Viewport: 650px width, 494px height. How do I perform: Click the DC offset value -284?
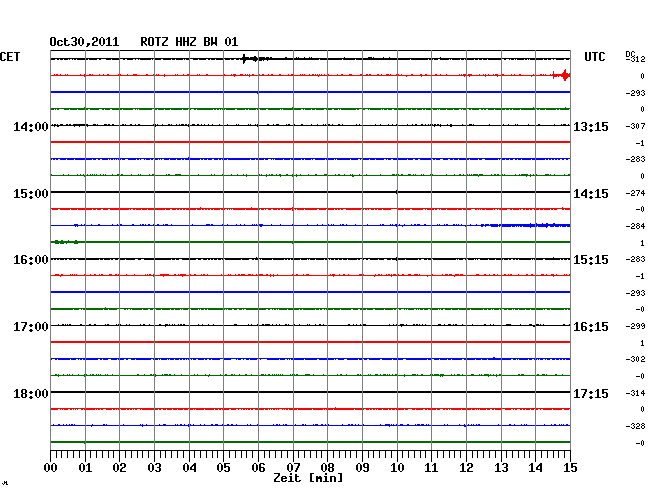636,226
